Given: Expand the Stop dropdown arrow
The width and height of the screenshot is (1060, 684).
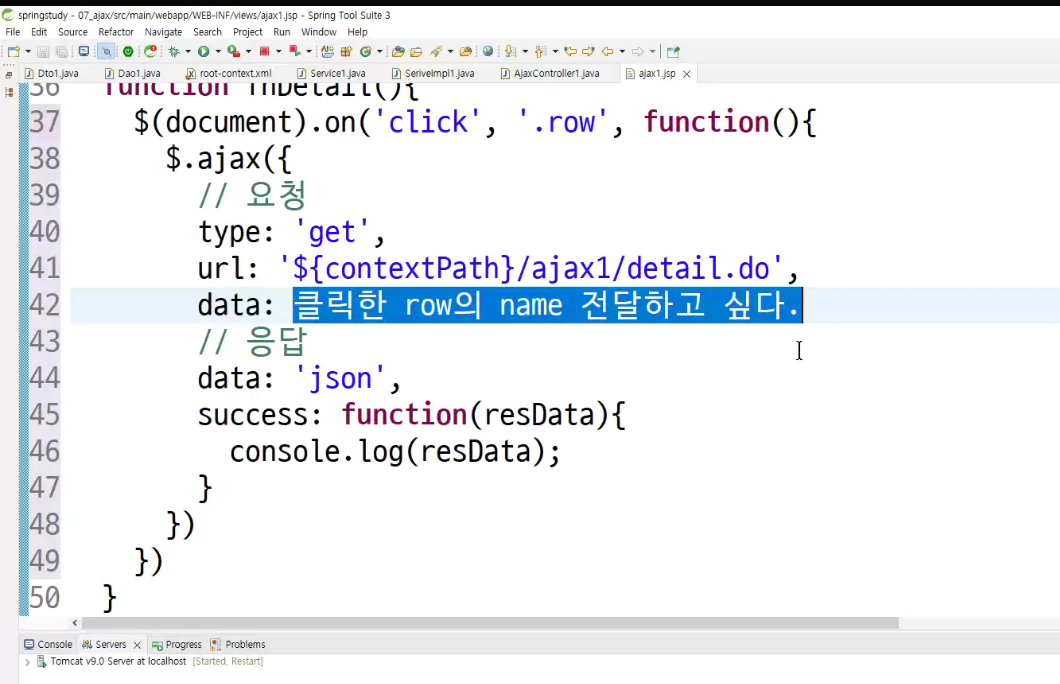Looking at the screenshot, I should [279, 51].
